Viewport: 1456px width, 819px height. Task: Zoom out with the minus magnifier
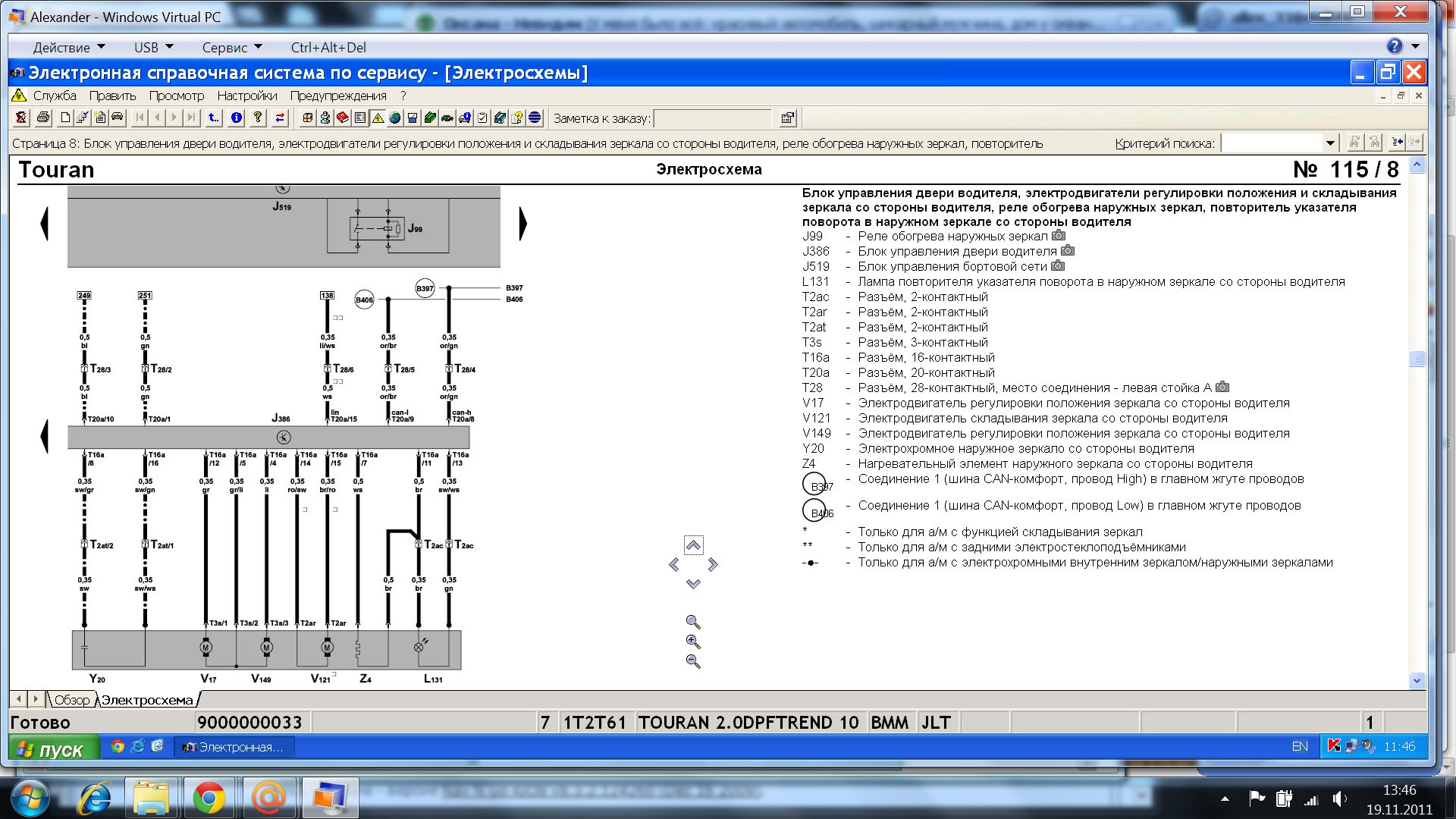(x=692, y=661)
